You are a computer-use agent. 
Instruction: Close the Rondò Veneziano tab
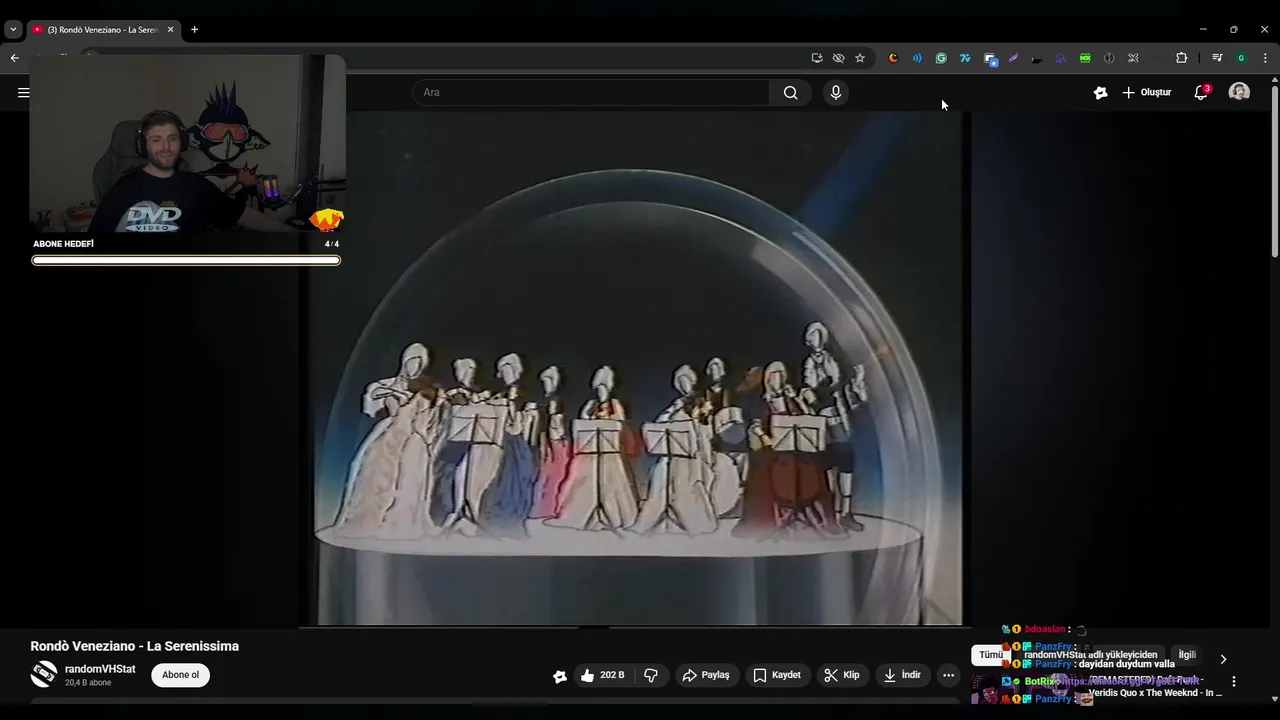170,30
